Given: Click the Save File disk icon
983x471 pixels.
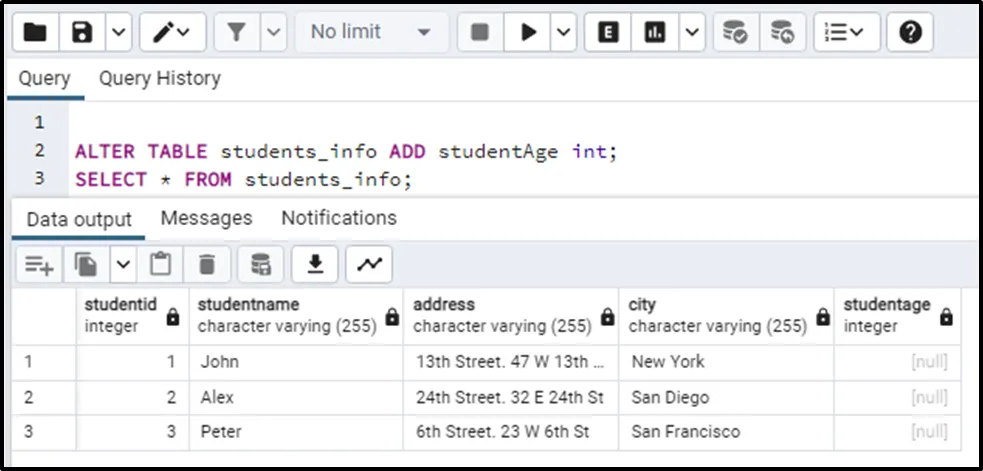Looking at the screenshot, I should 82,33.
